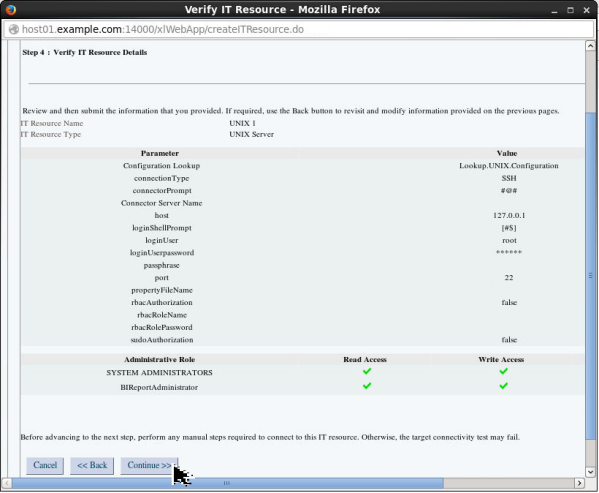Viewport: 599px width, 493px height.
Task: Click the sudoAuthorization false value
Action: (509, 340)
